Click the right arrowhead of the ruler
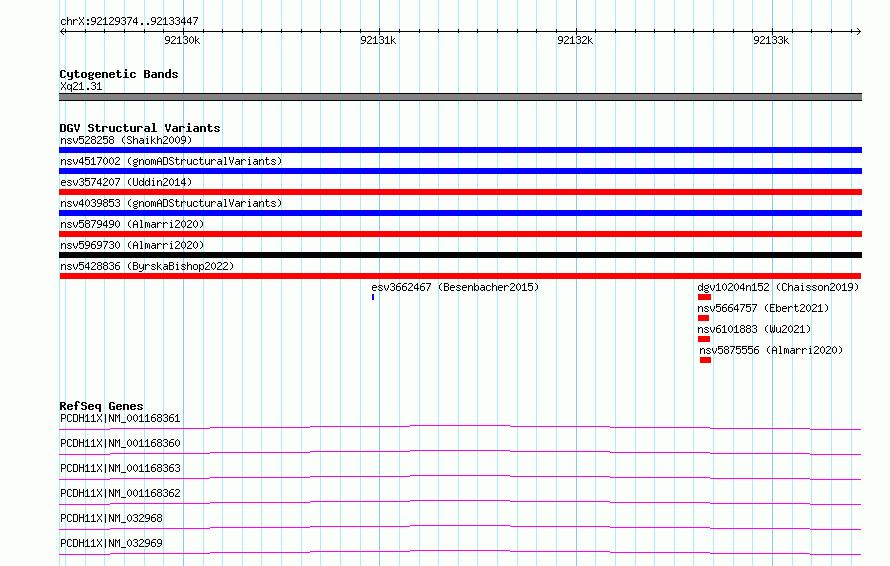890x566 pixels. click(x=858, y=31)
